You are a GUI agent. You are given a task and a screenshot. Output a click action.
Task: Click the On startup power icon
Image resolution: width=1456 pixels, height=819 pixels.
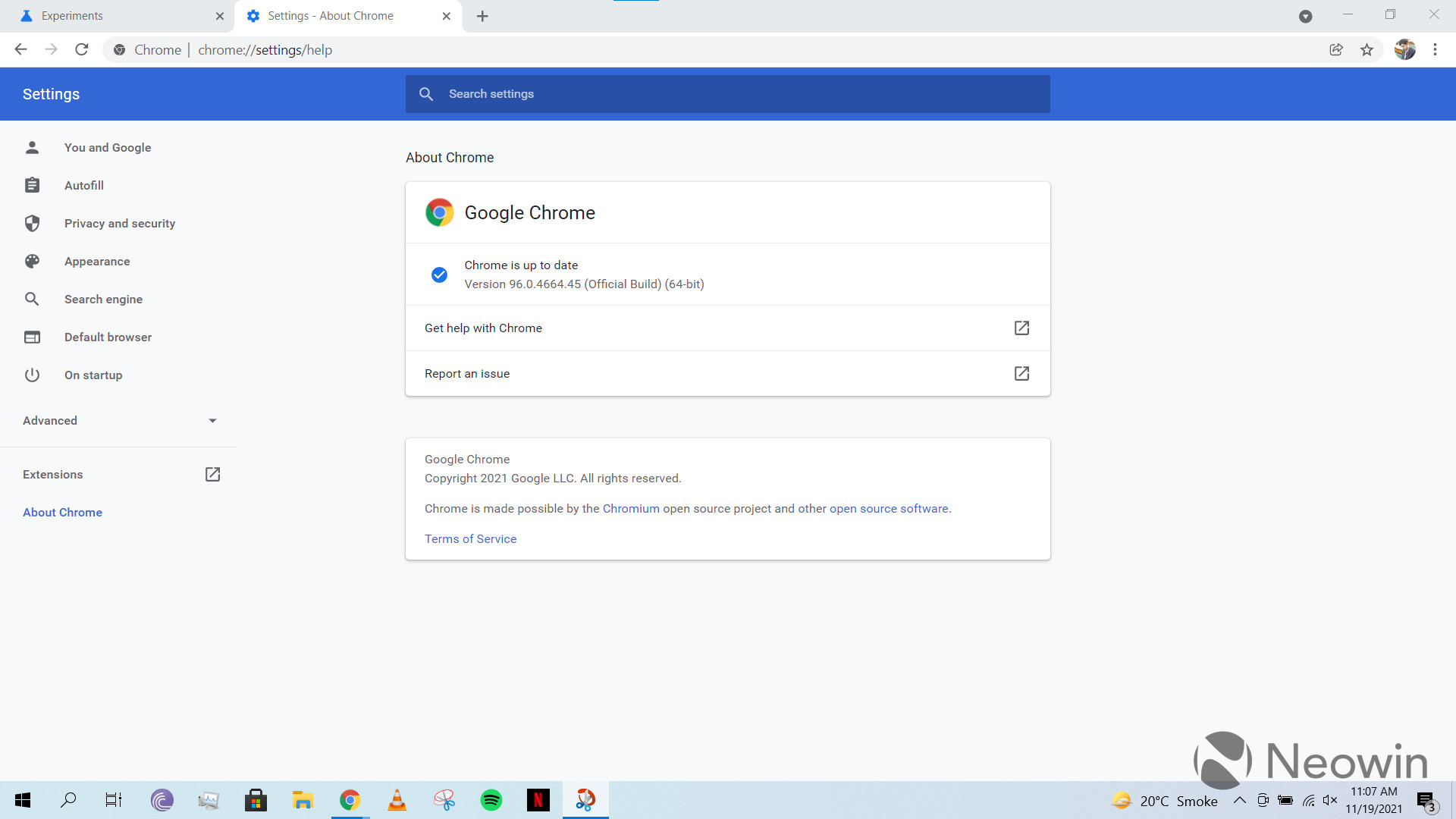click(32, 375)
